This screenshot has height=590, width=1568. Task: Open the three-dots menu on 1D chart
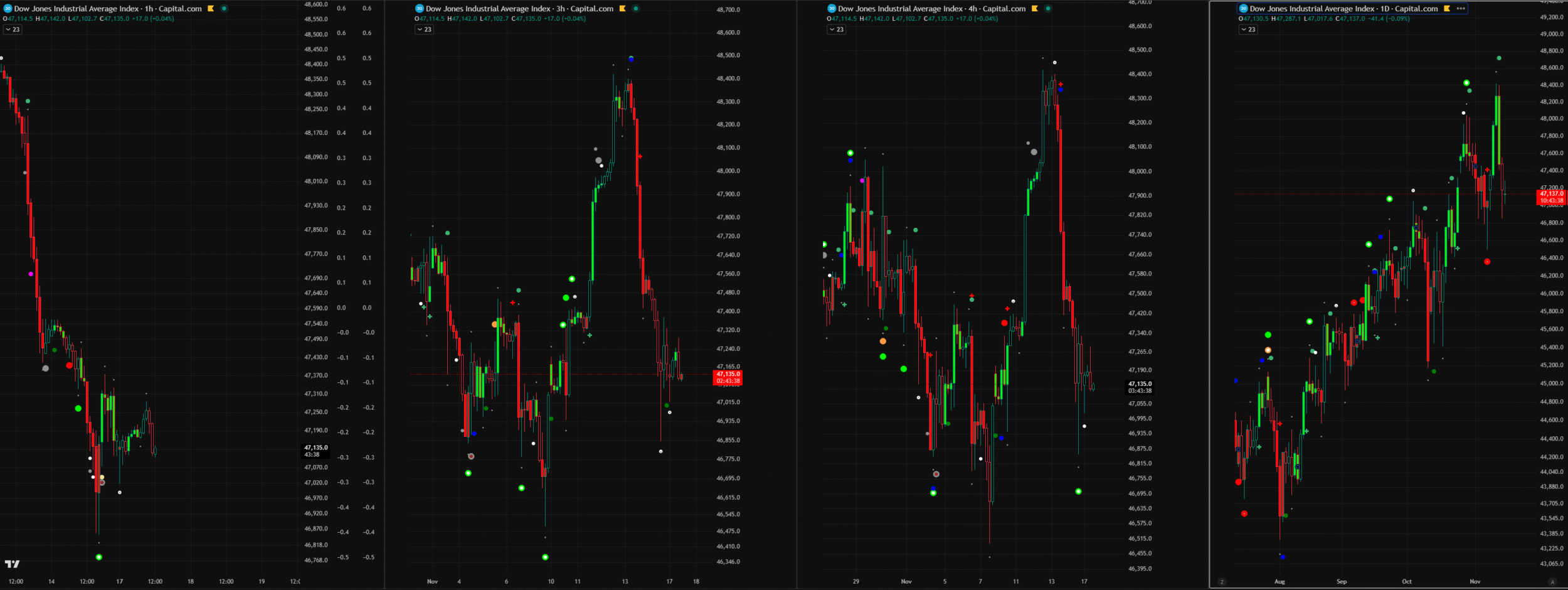[x=1460, y=9]
